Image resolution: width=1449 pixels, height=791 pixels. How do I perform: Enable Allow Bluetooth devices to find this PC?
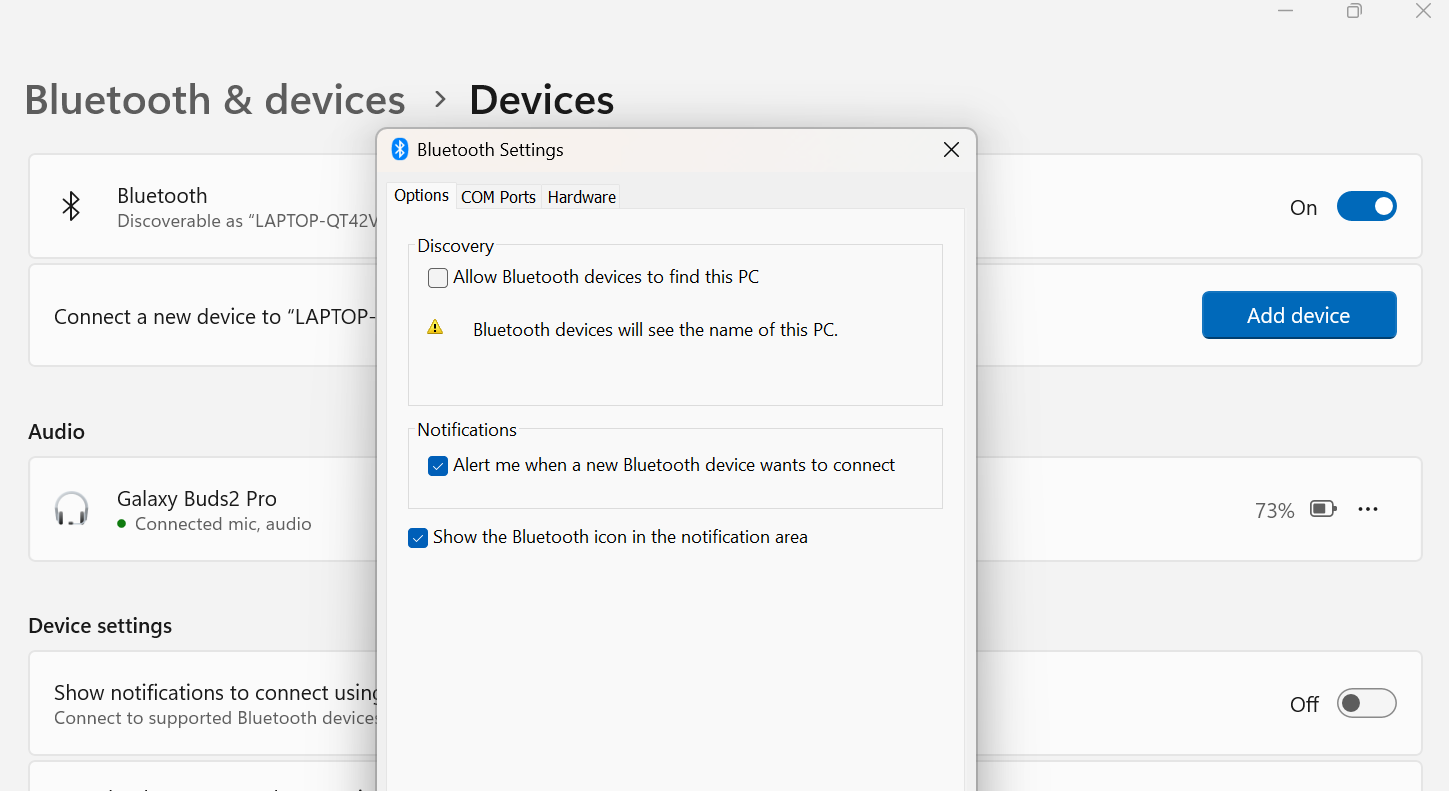click(438, 278)
